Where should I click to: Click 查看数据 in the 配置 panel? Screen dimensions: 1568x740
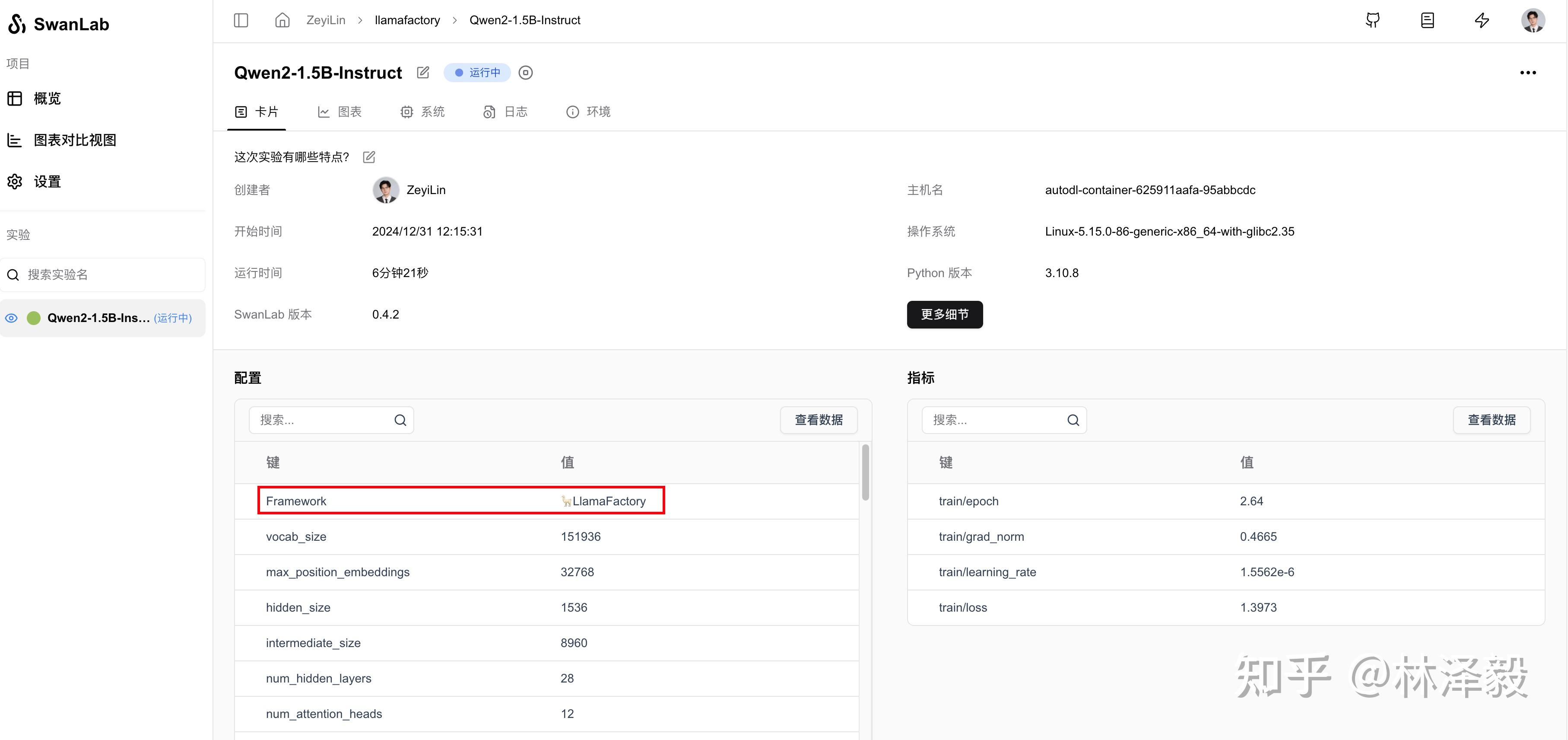[x=818, y=420]
